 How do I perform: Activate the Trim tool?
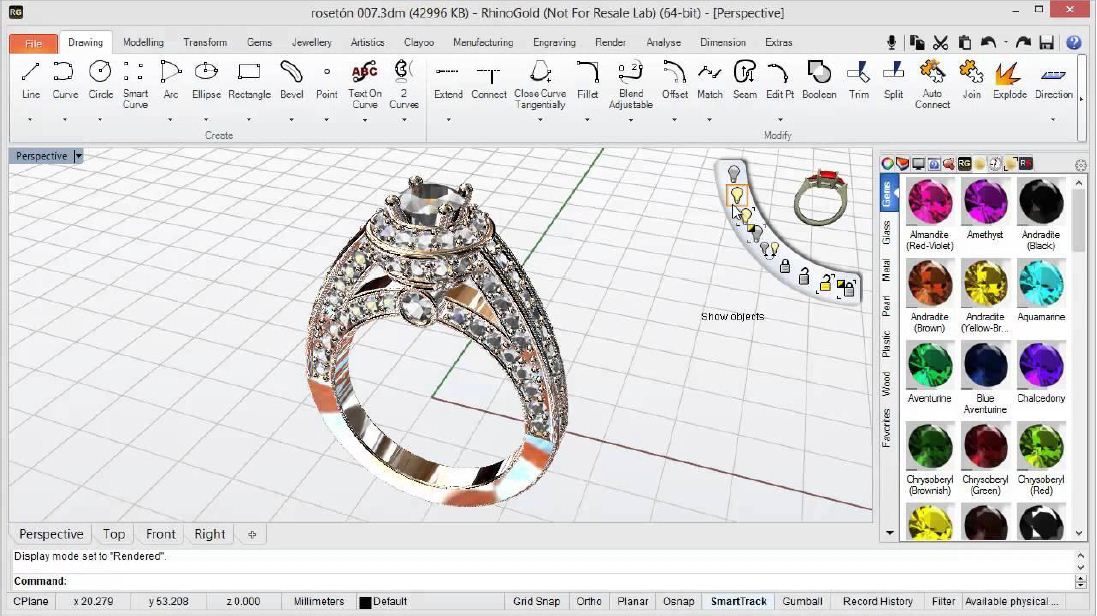[x=858, y=78]
